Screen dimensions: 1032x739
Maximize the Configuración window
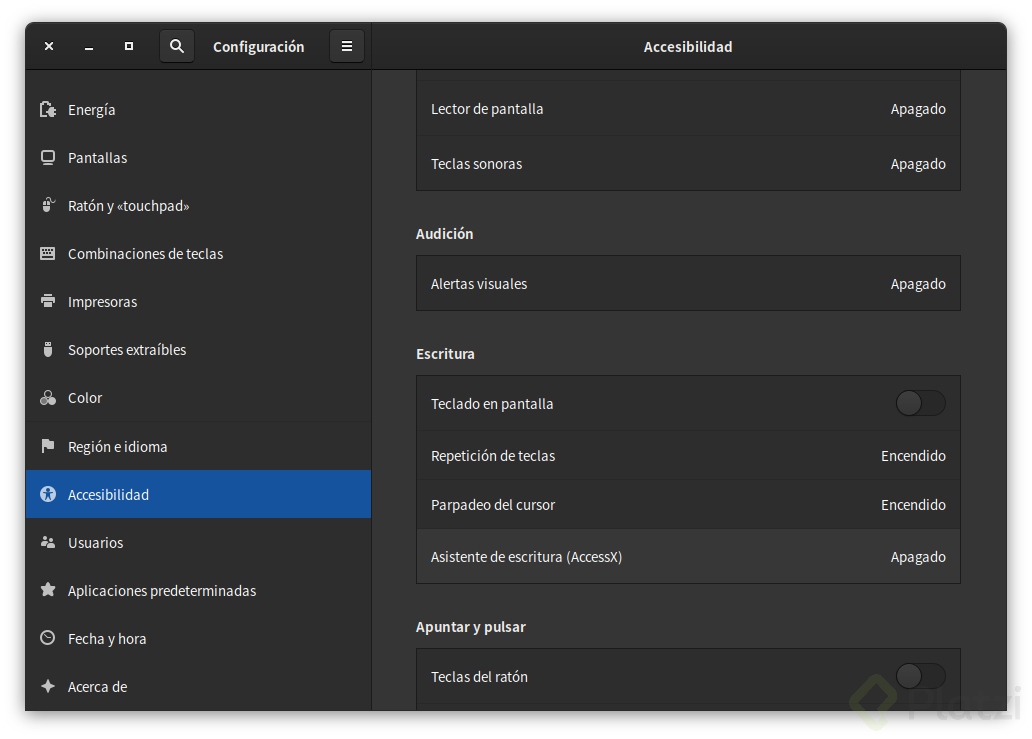pos(129,46)
